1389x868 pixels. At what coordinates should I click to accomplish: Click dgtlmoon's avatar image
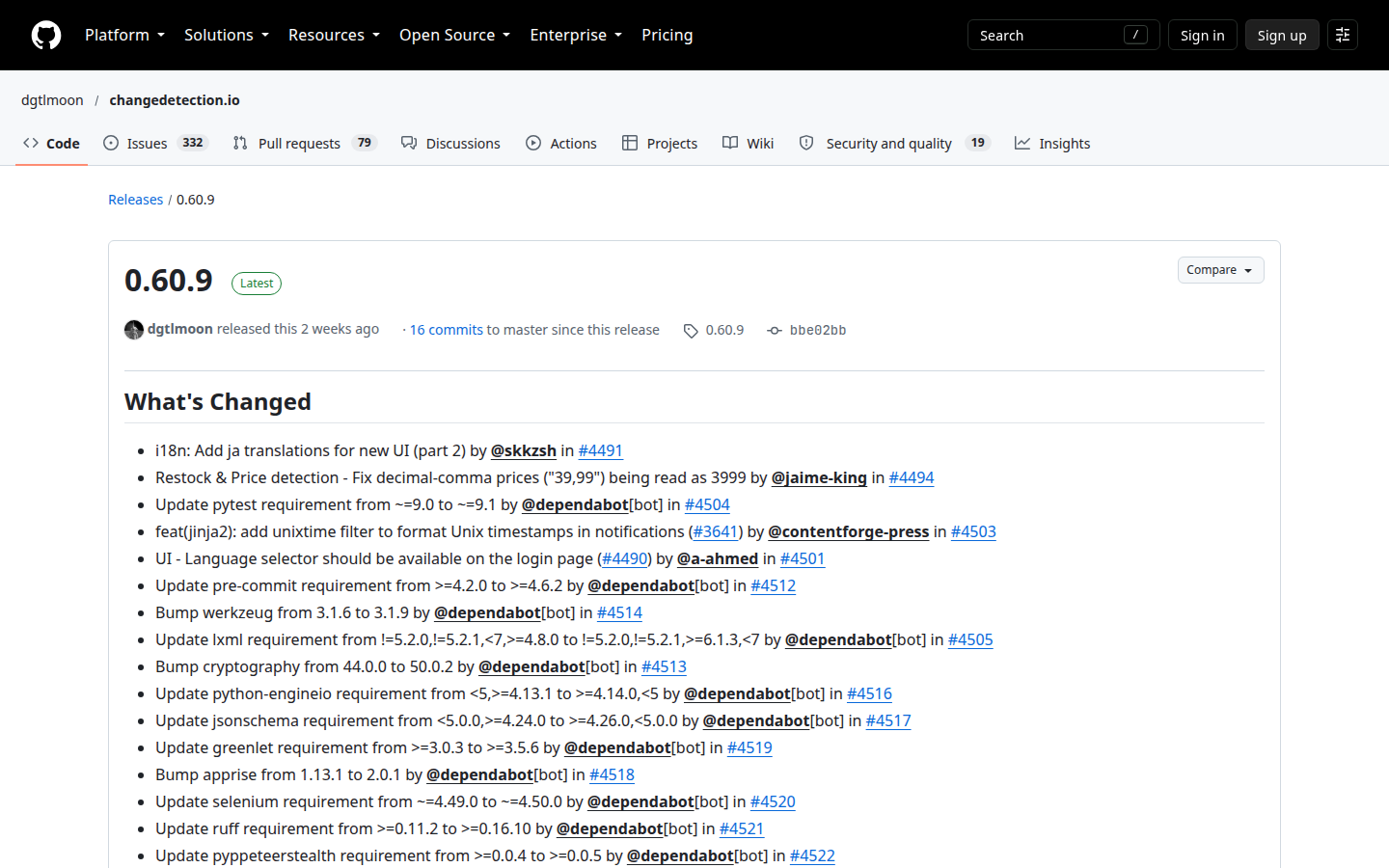(134, 330)
